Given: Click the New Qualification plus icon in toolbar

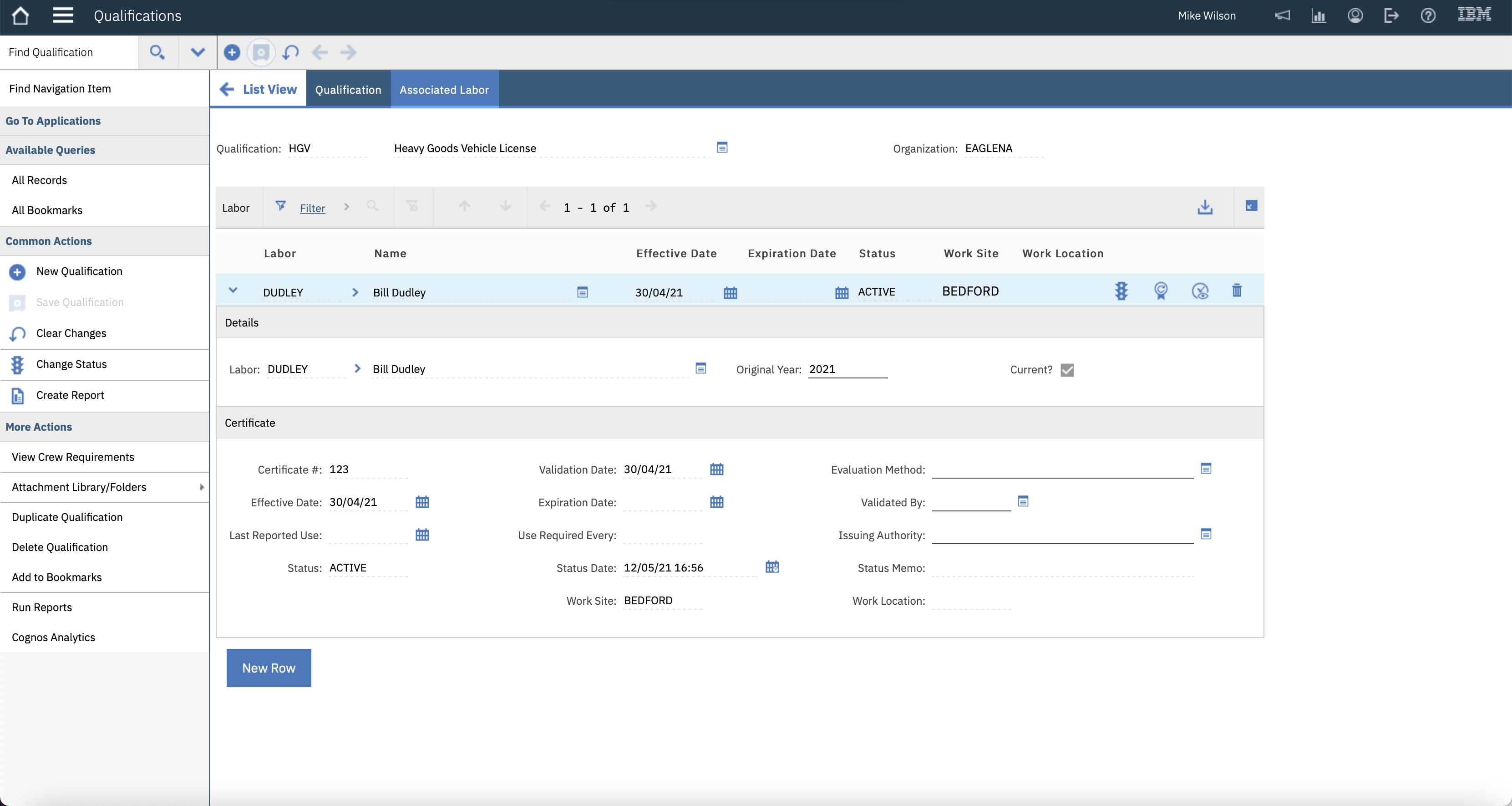Looking at the screenshot, I should [x=232, y=52].
